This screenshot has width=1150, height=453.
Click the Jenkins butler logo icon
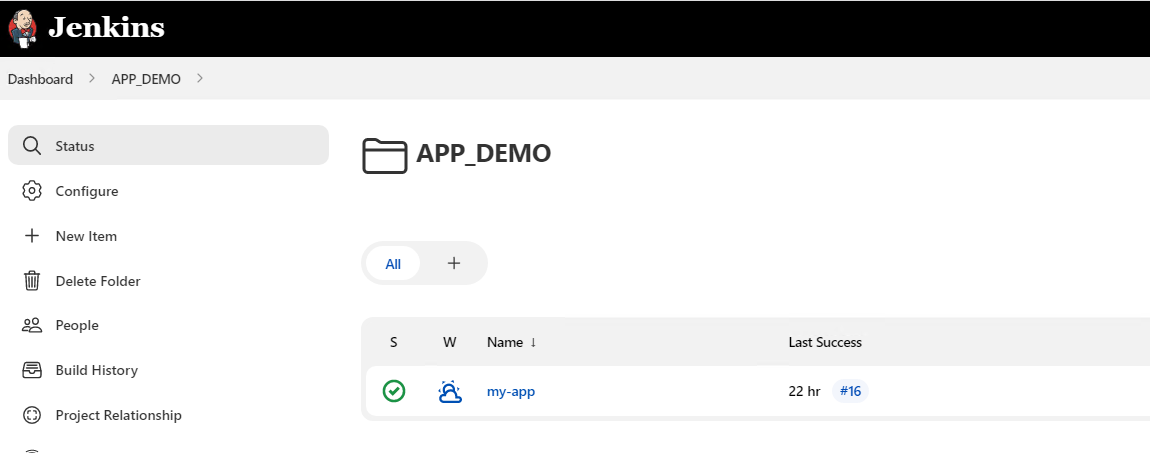22,28
